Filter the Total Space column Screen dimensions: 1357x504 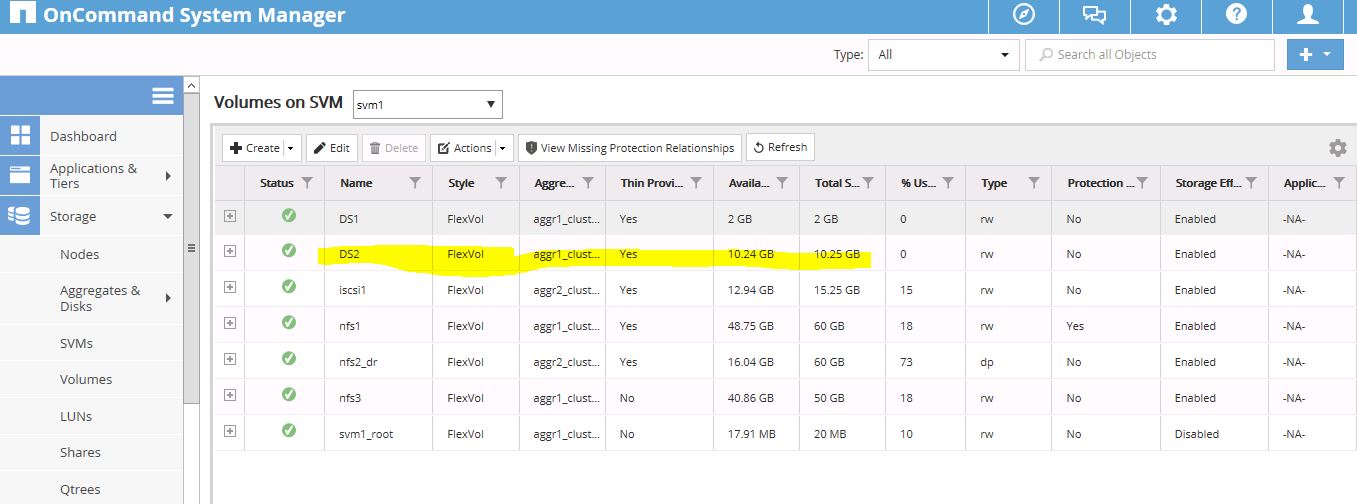click(868, 183)
